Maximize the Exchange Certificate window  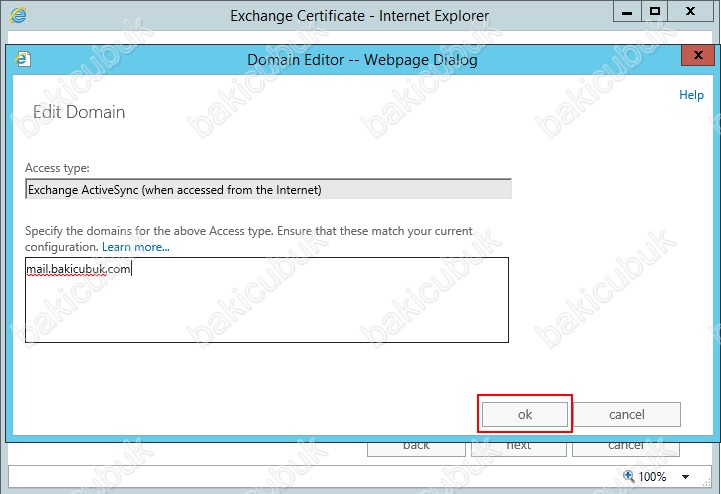coord(655,12)
